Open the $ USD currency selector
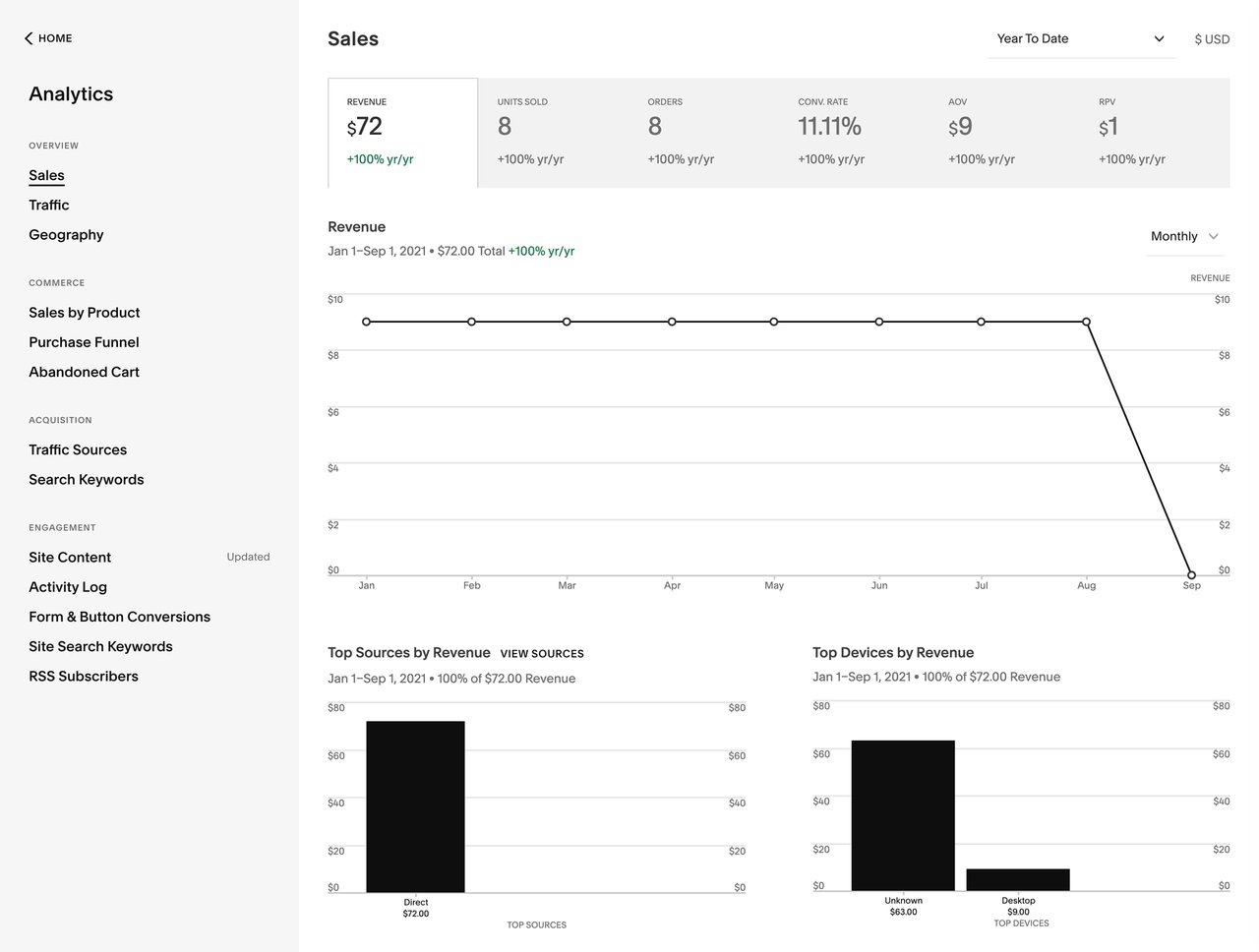 1211,39
